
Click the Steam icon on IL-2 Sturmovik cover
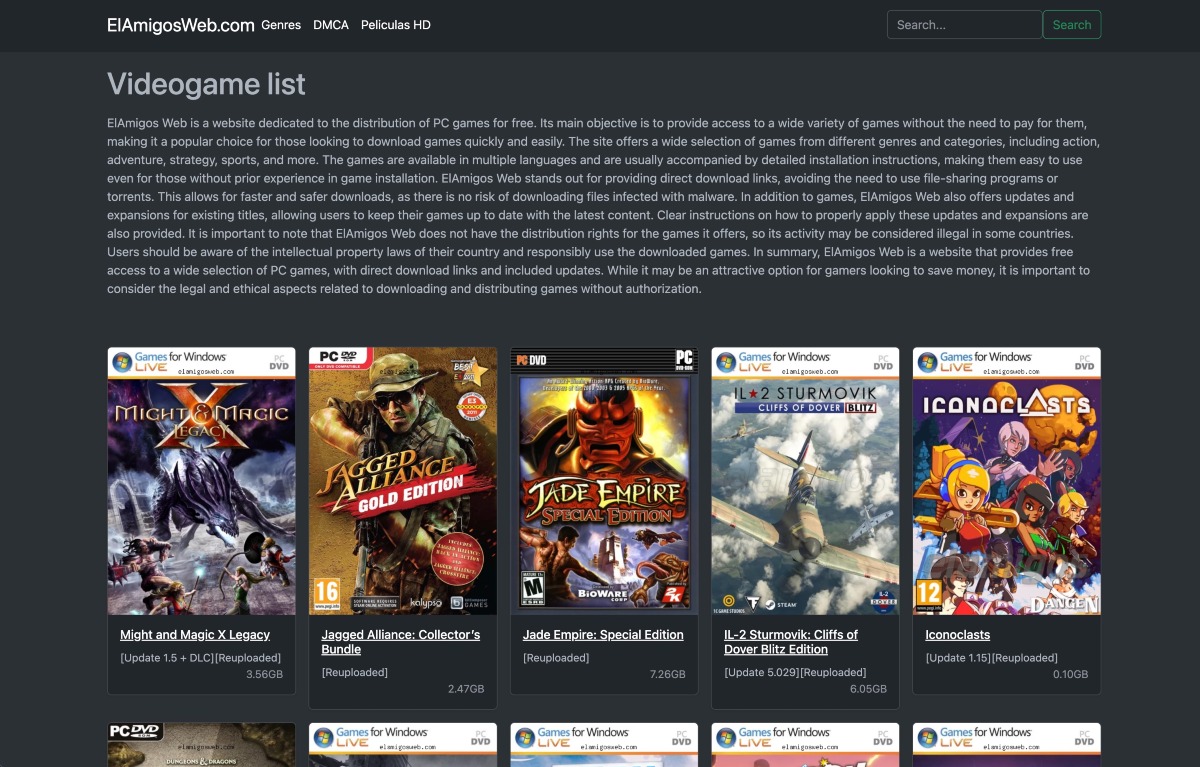(x=771, y=605)
